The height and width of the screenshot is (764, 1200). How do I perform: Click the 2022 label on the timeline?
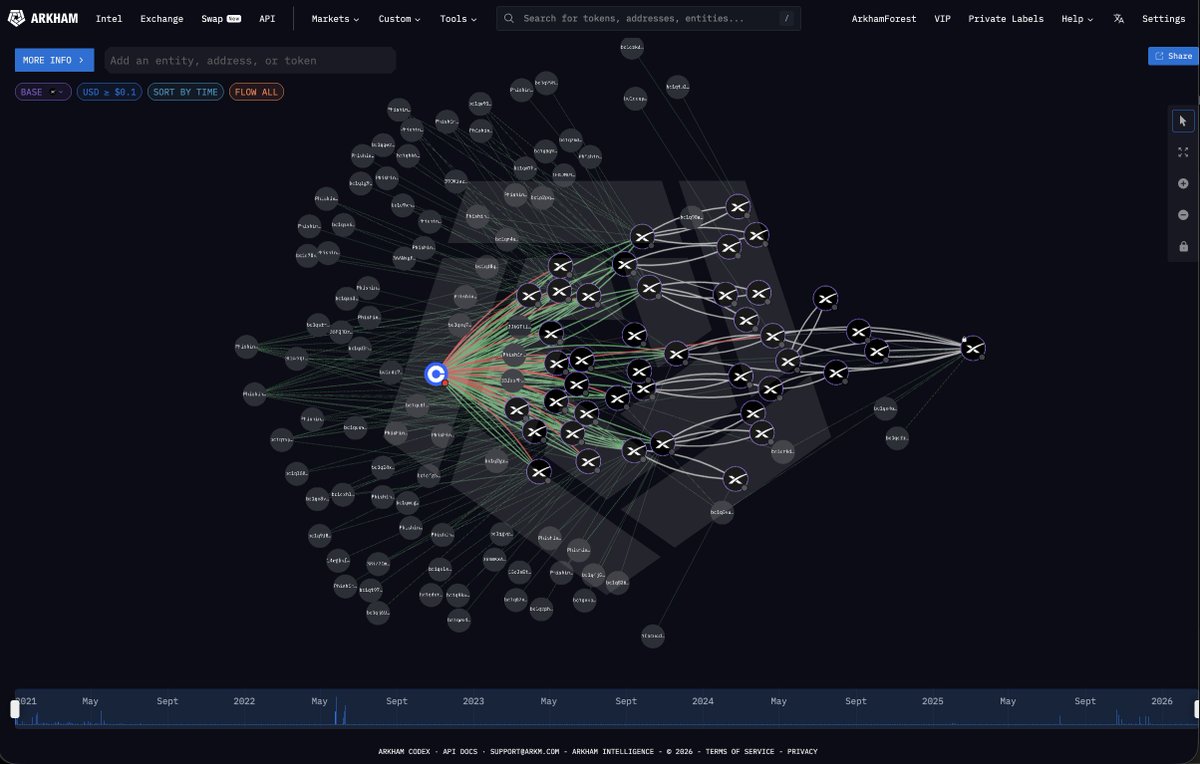tap(244, 701)
